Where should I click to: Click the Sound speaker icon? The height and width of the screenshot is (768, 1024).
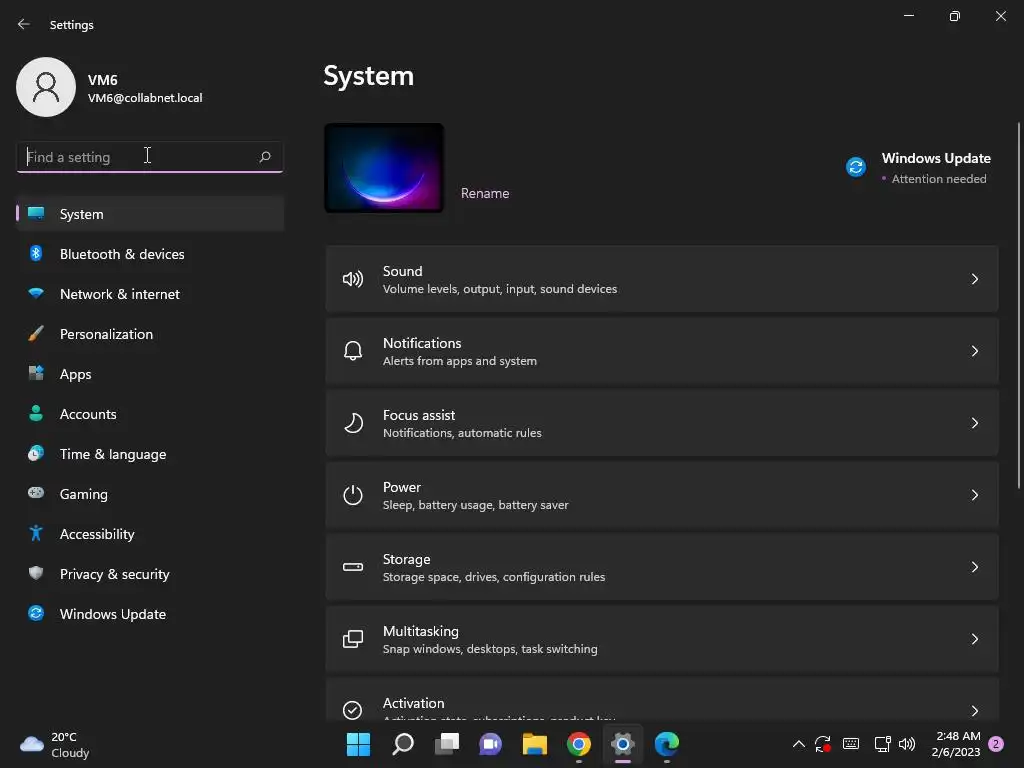click(353, 280)
